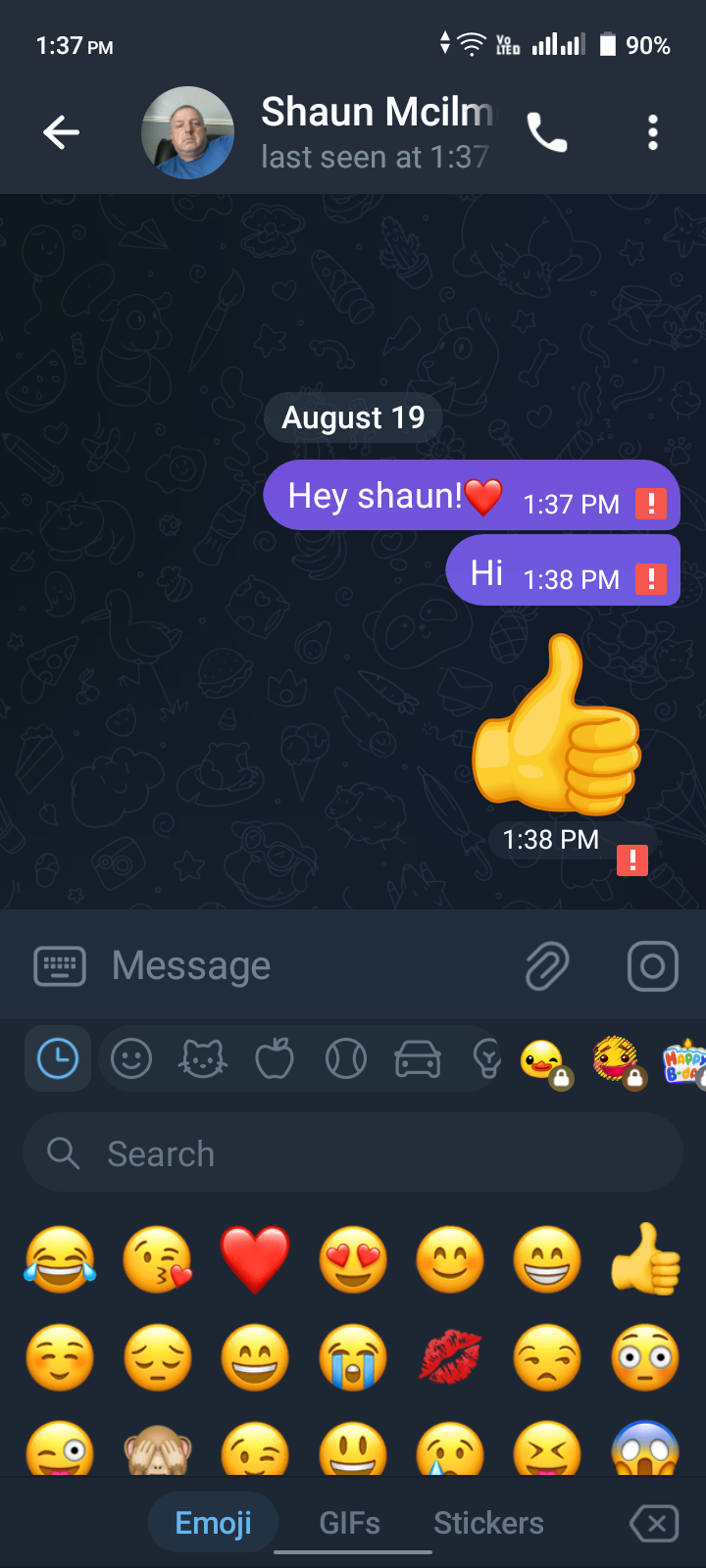The image size is (706, 1568).
Task: Start a voice call with Shaun
Action: 547,132
